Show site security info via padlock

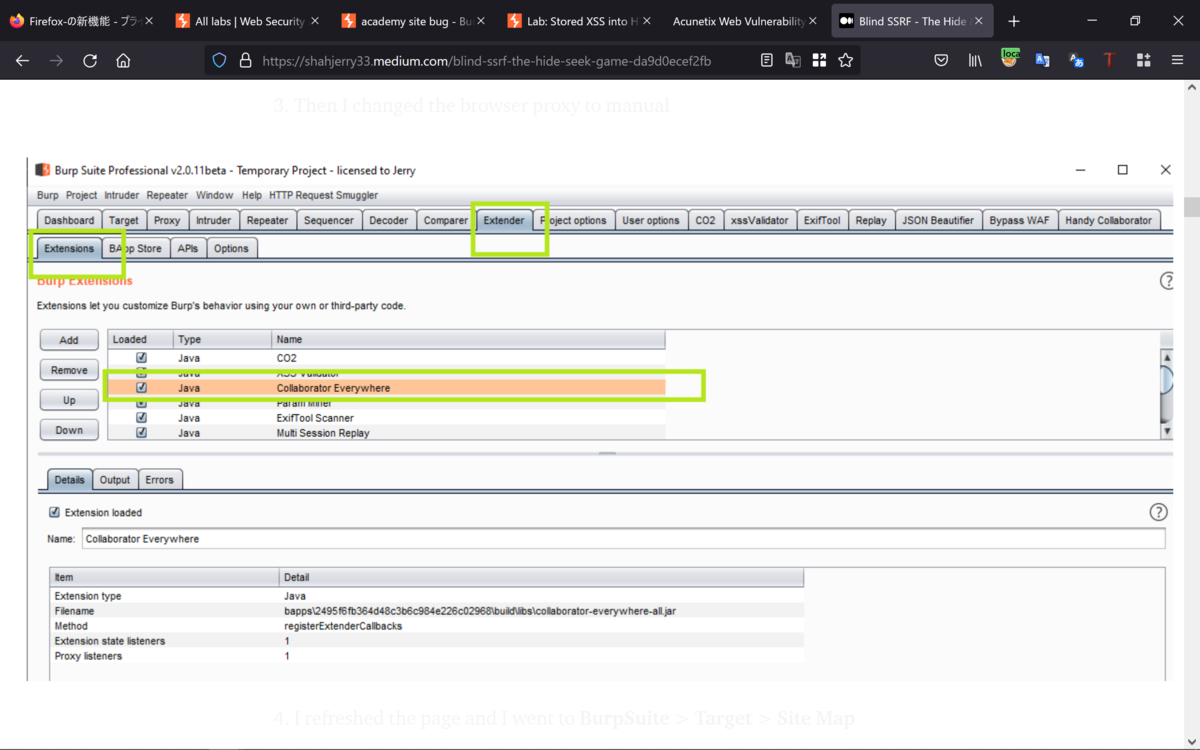(x=245, y=61)
